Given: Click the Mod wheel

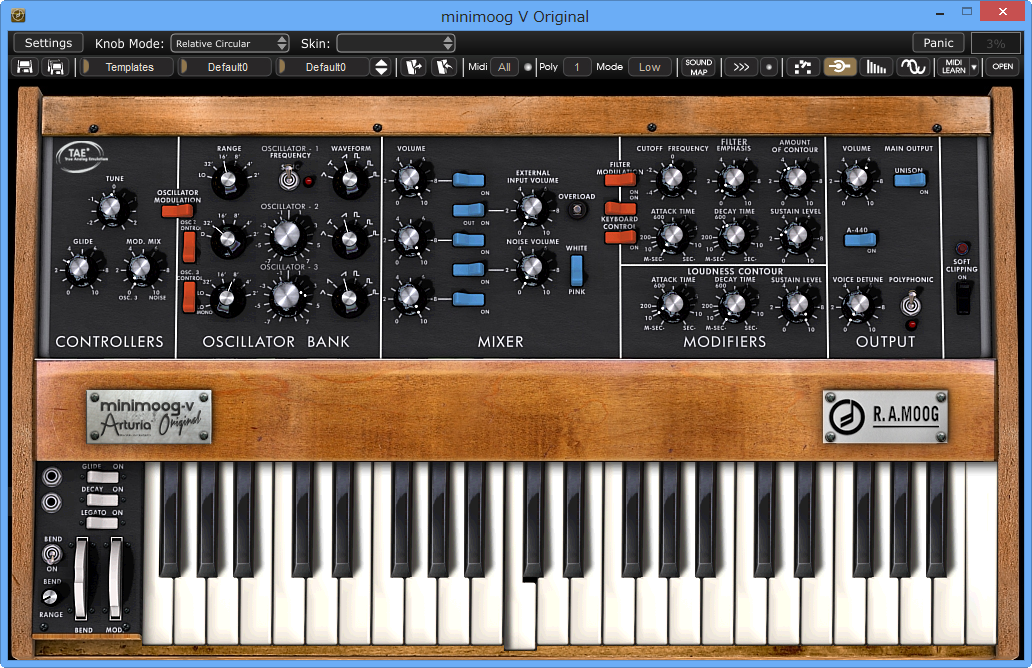Looking at the screenshot, I should (x=115, y=578).
